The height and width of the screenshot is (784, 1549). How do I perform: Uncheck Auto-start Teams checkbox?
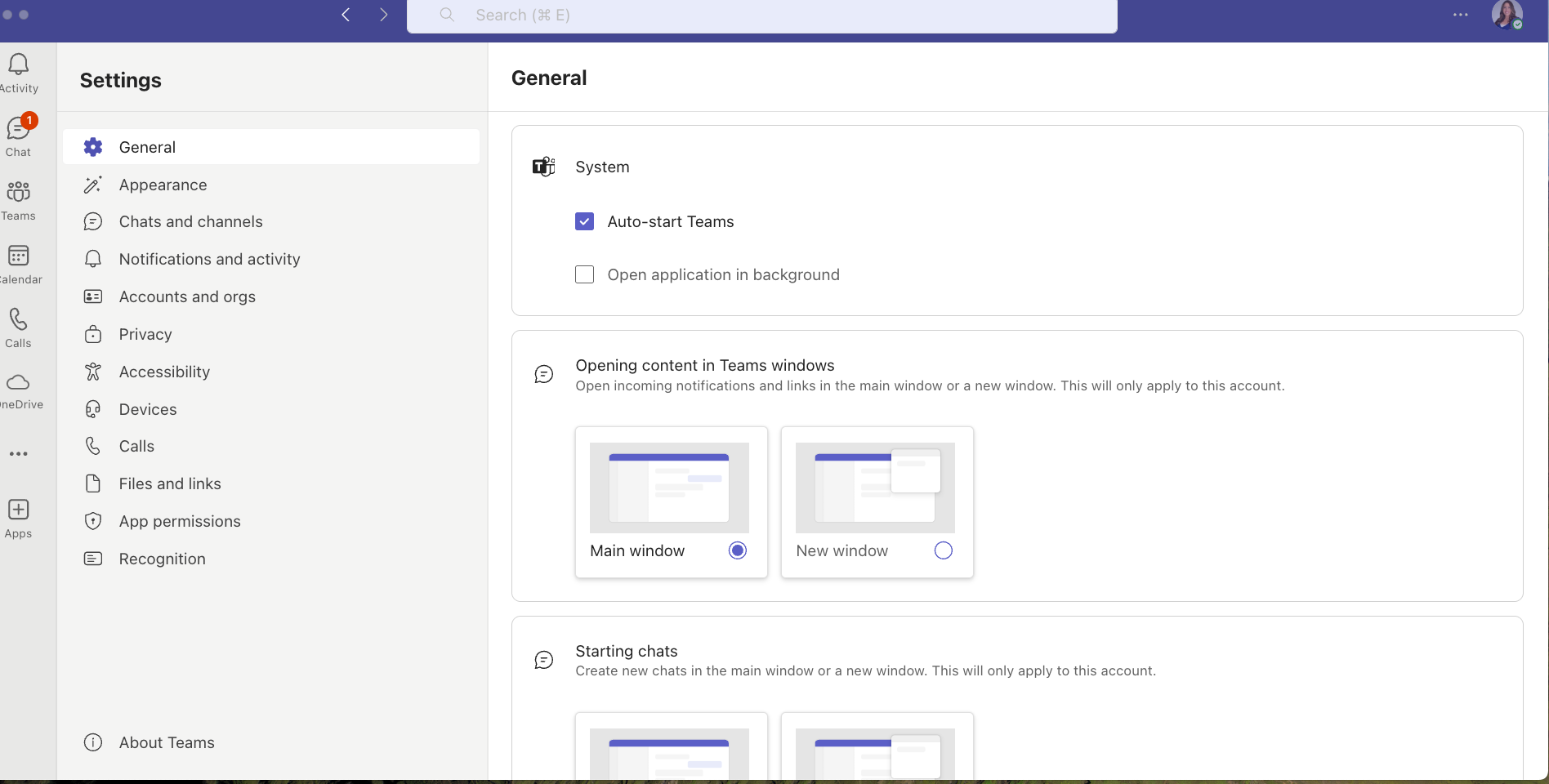pyautogui.click(x=584, y=221)
